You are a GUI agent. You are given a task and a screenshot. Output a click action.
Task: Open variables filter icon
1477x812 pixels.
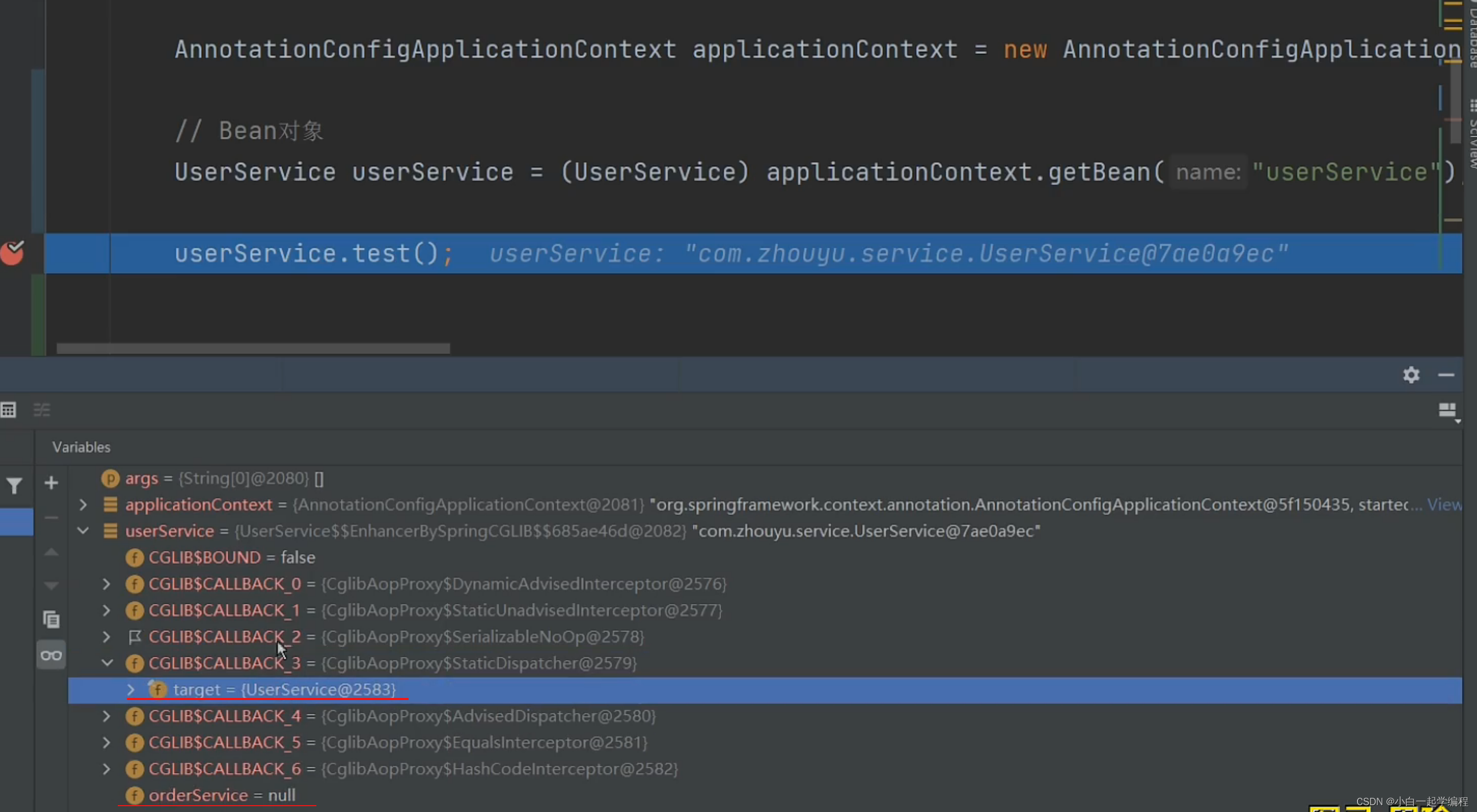click(14, 485)
